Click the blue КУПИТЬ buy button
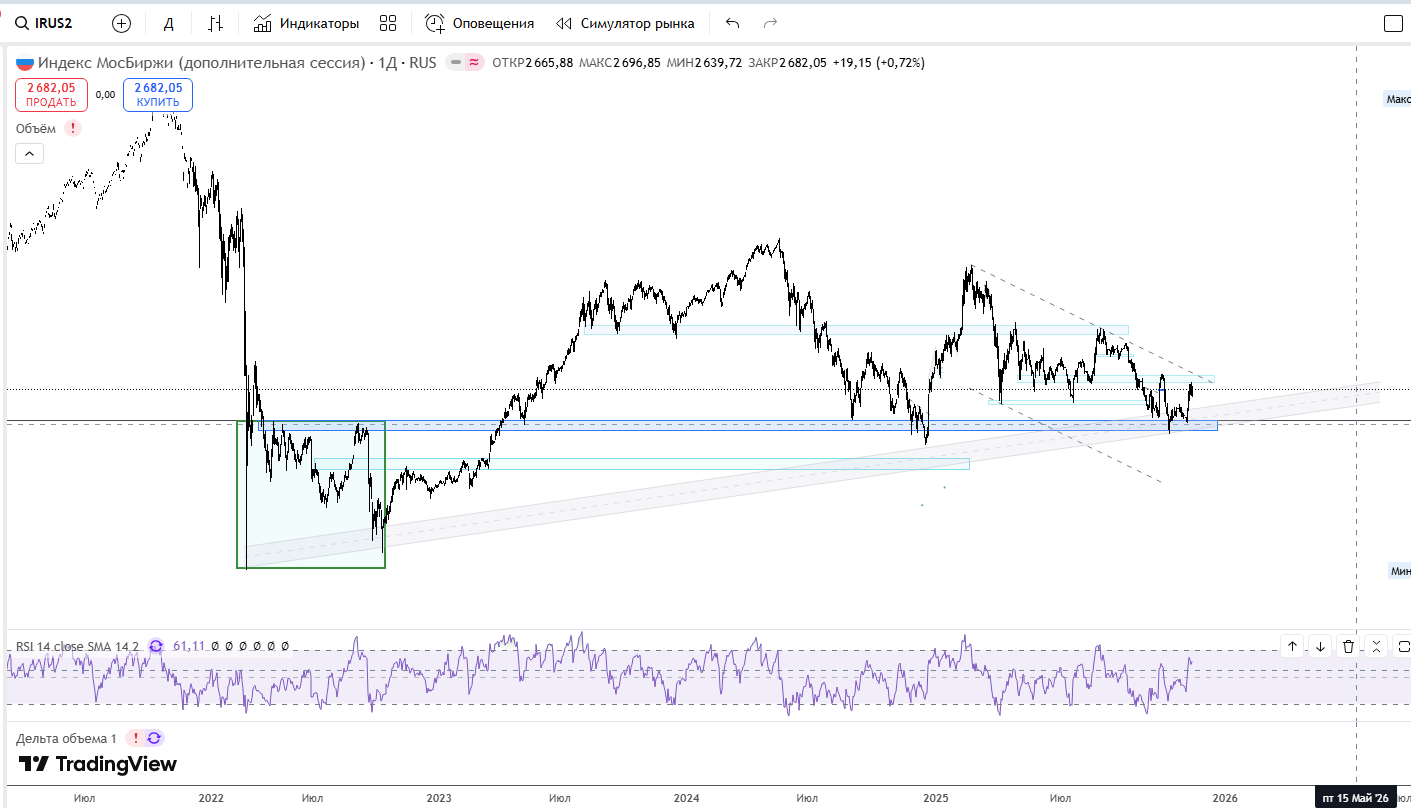Screen dimensions: 1411x808 (x=158, y=95)
